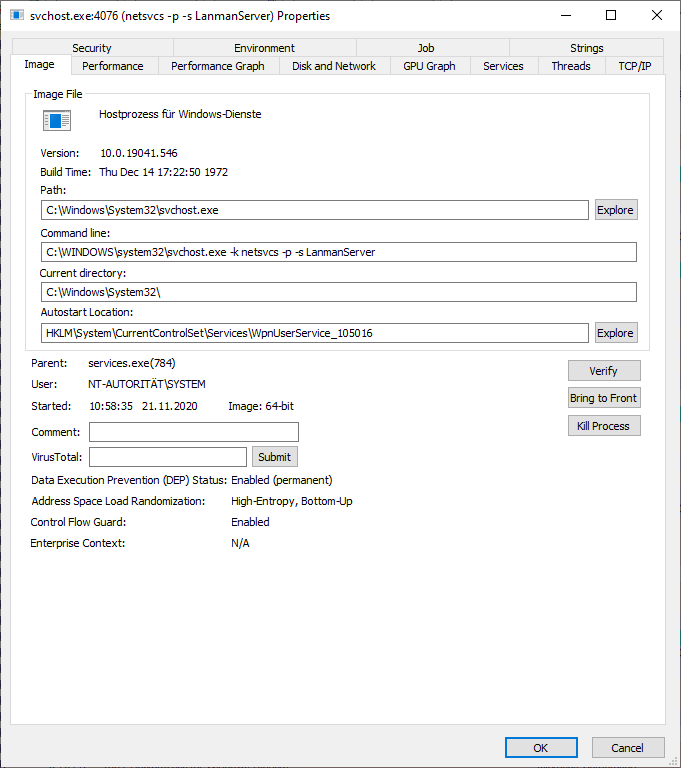Open the Strings tab
The height and width of the screenshot is (768, 681).
586,48
